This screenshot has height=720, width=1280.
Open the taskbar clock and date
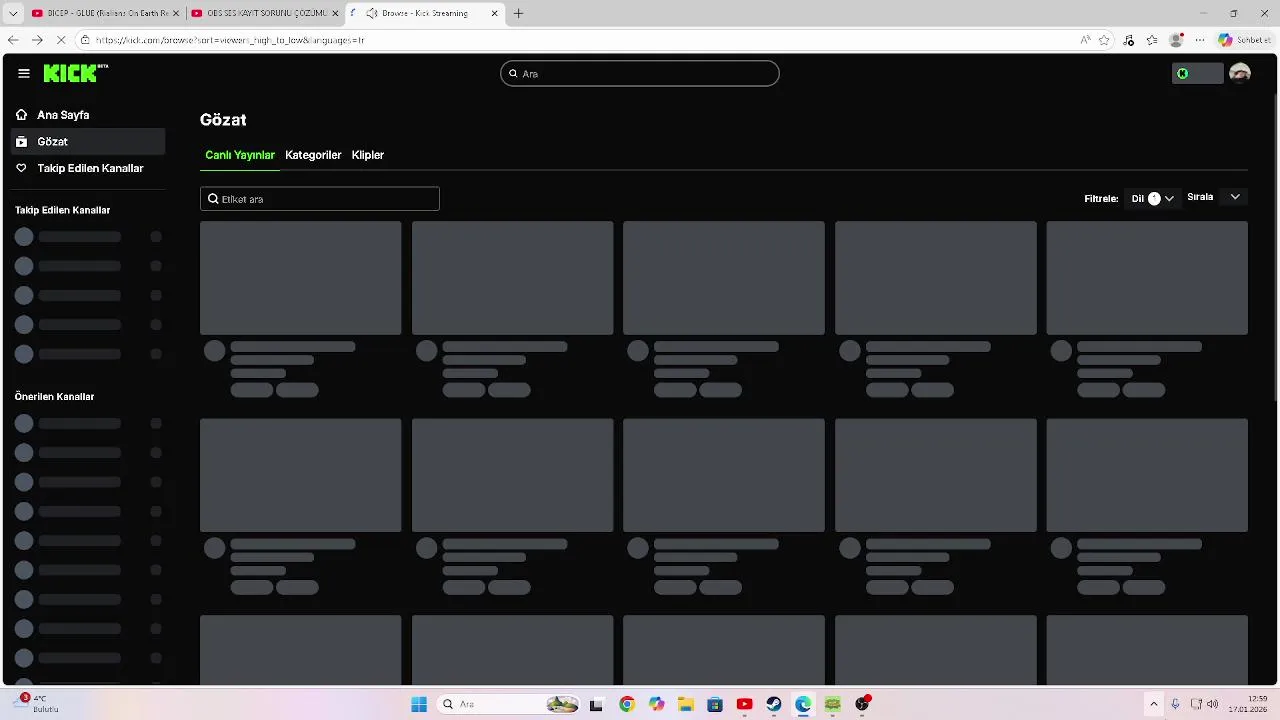click(x=1250, y=704)
